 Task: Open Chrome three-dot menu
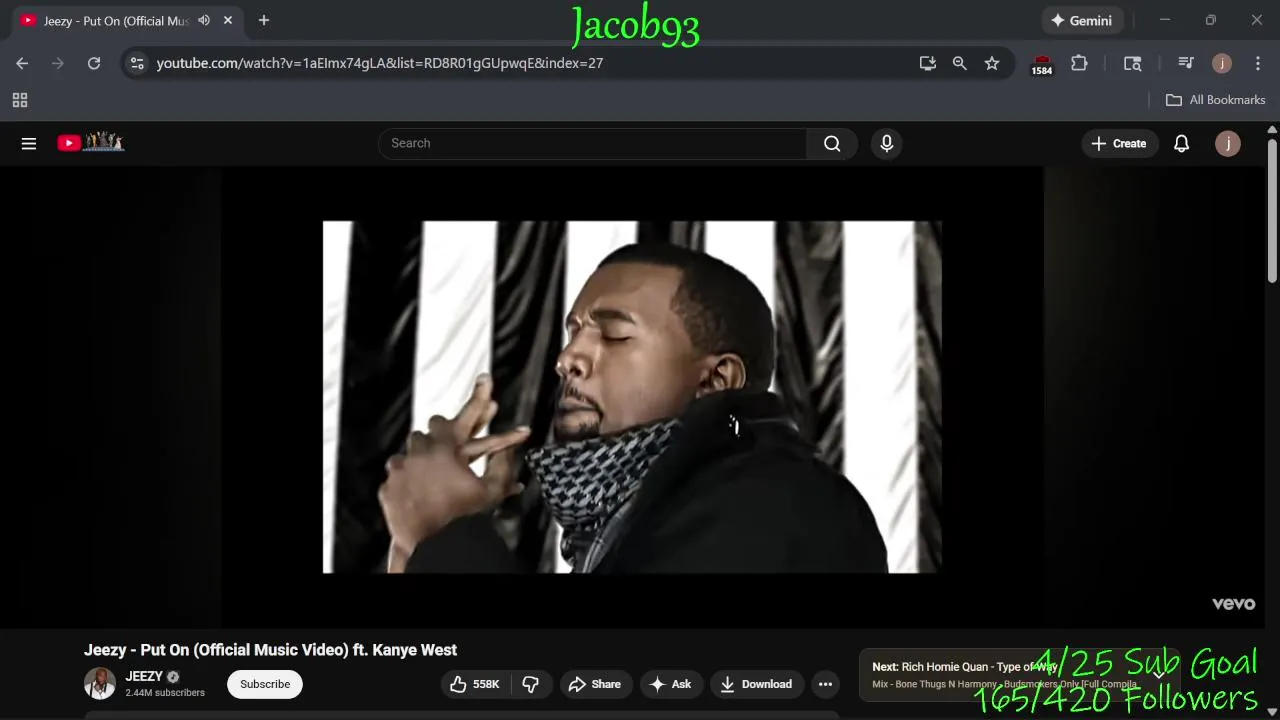point(1258,63)
